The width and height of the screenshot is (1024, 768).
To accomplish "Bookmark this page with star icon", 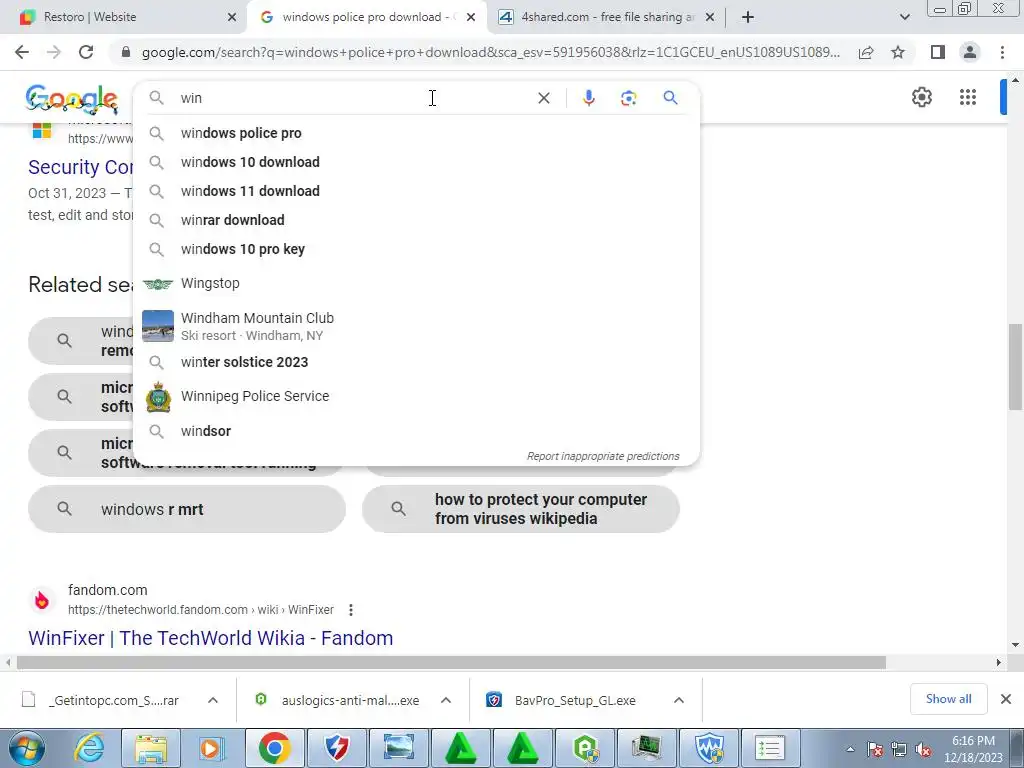I will point(898,52).
